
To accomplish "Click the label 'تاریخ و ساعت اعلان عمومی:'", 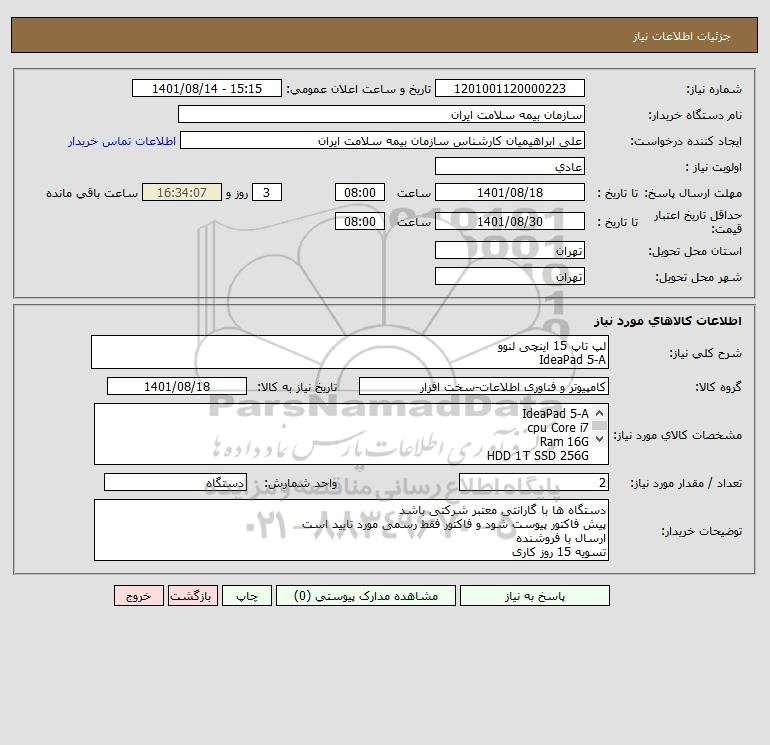I will (358, 89).
